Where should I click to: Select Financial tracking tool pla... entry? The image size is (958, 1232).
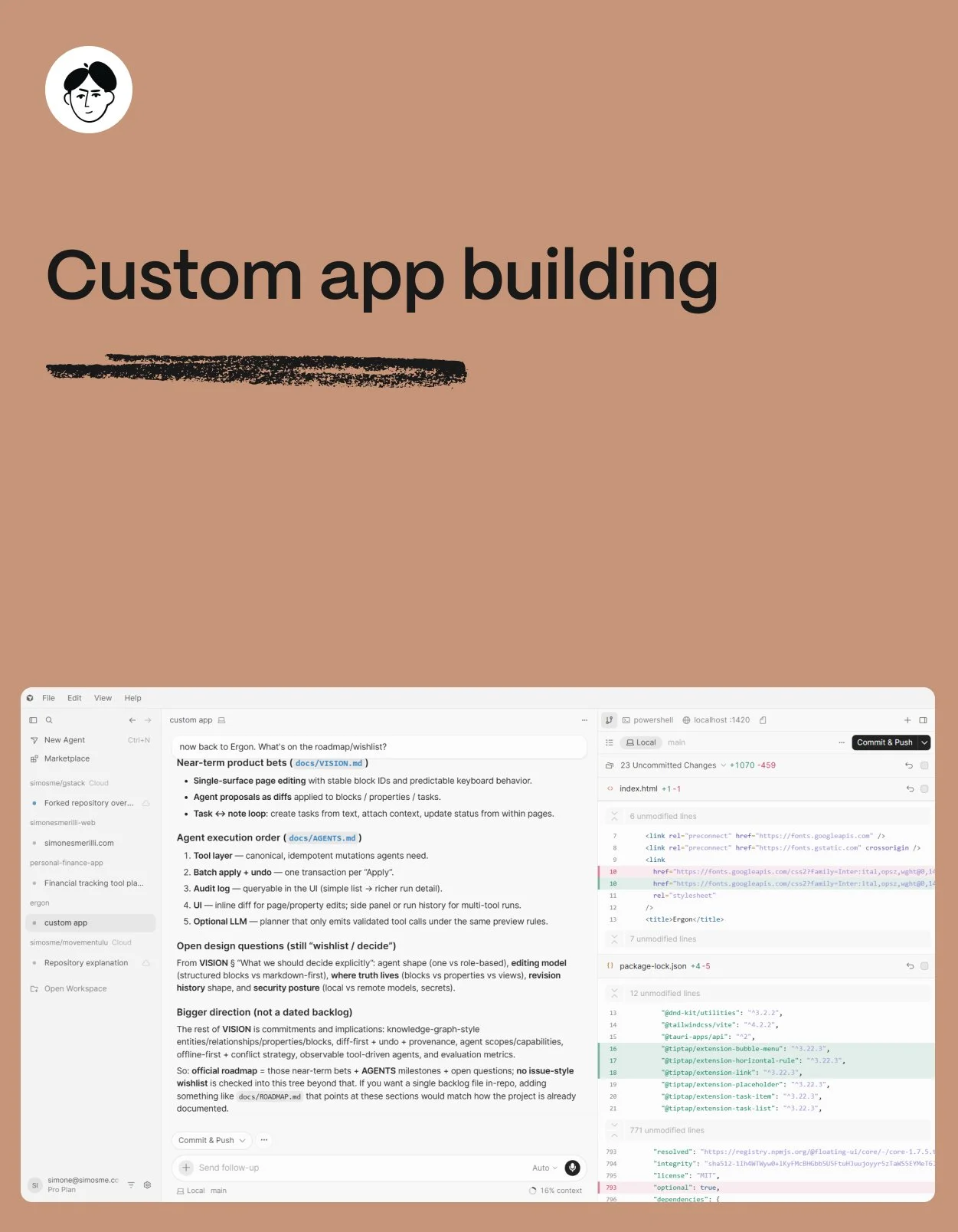(x=90, y=883)
